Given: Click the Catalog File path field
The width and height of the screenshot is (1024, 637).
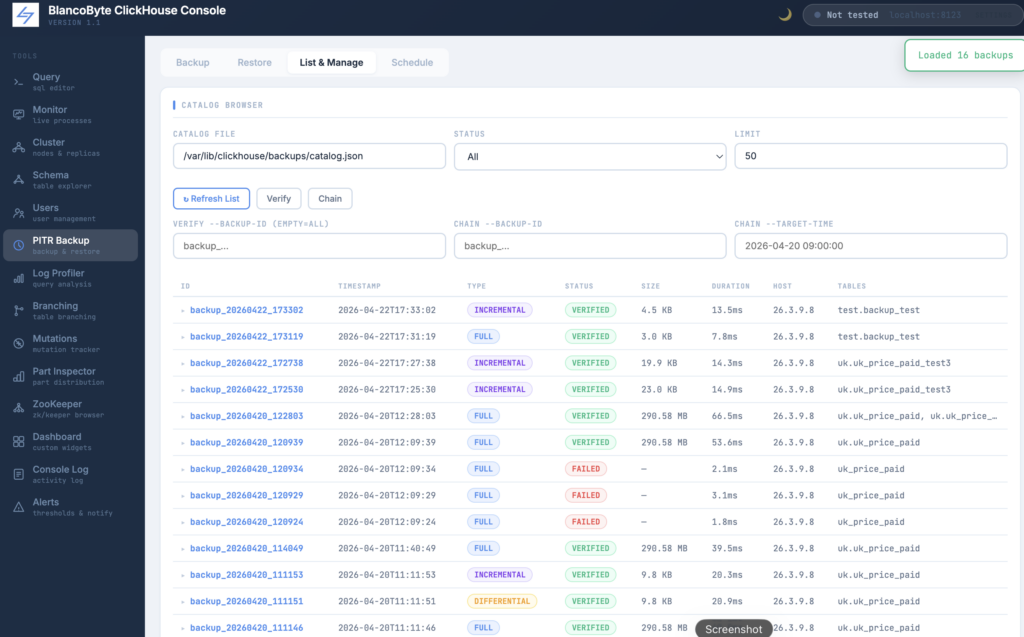Looking at the screenshot, I should 309,156.
